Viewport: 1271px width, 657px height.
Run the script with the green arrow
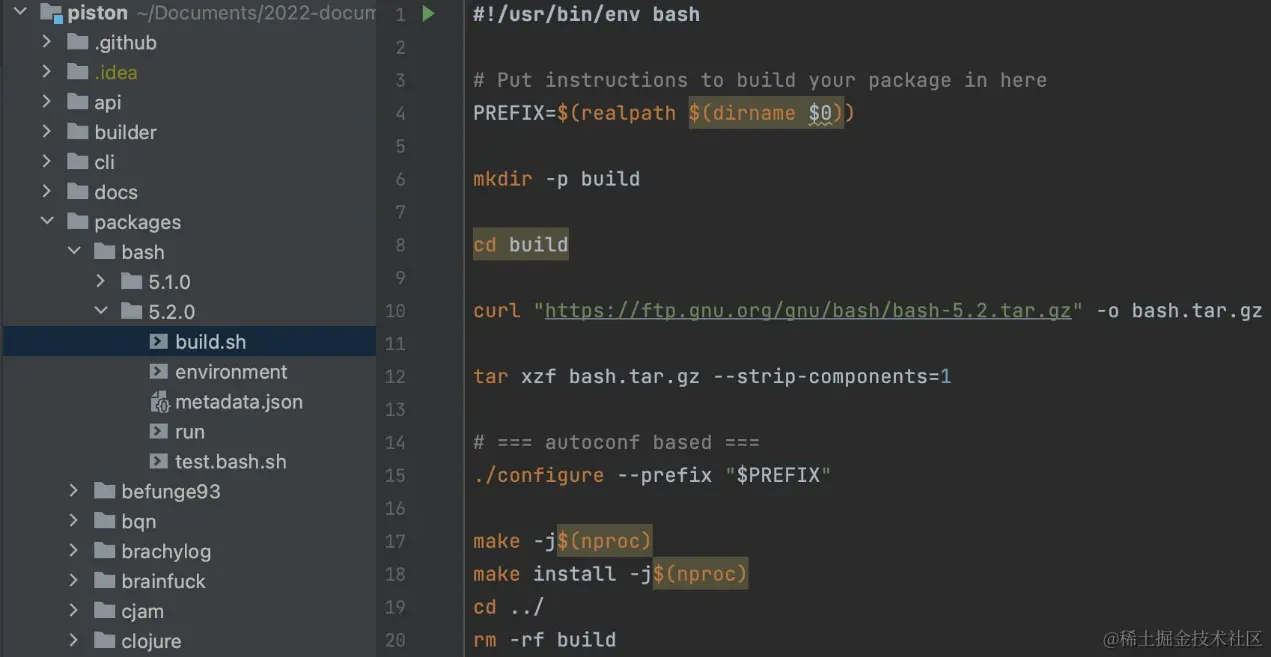pos(428,14)
